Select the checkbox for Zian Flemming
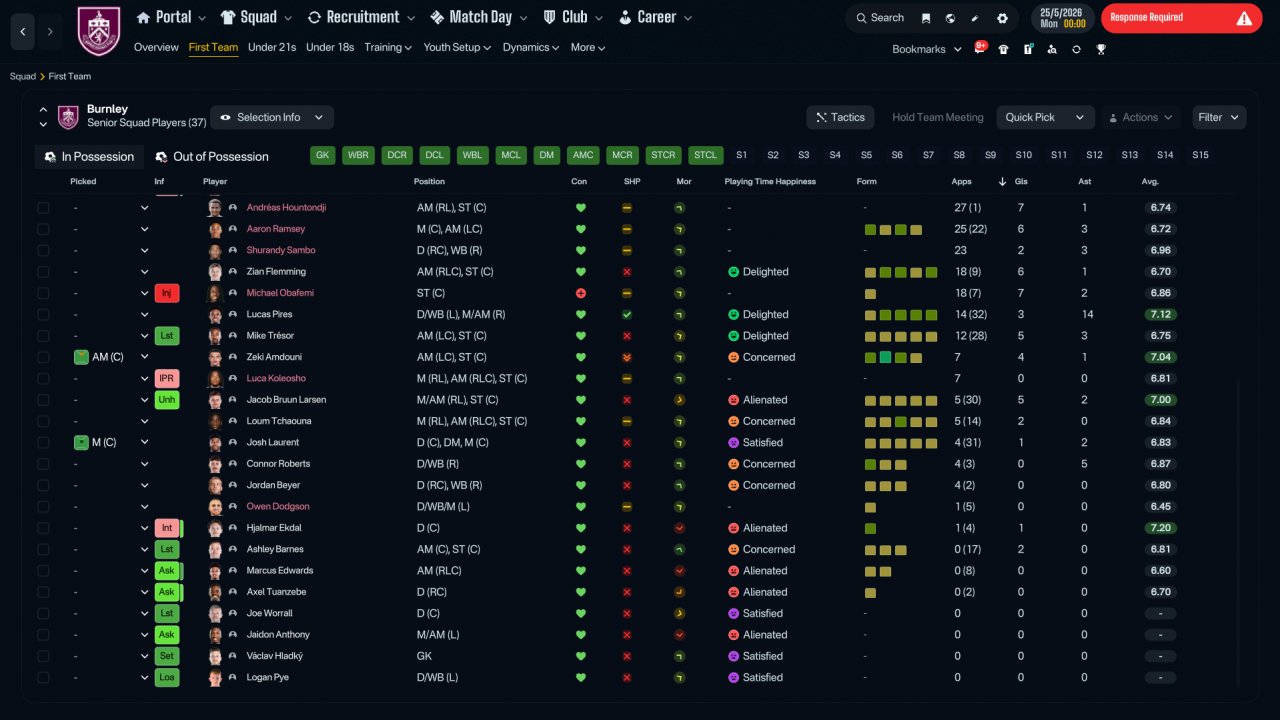 tap(43, 272)
